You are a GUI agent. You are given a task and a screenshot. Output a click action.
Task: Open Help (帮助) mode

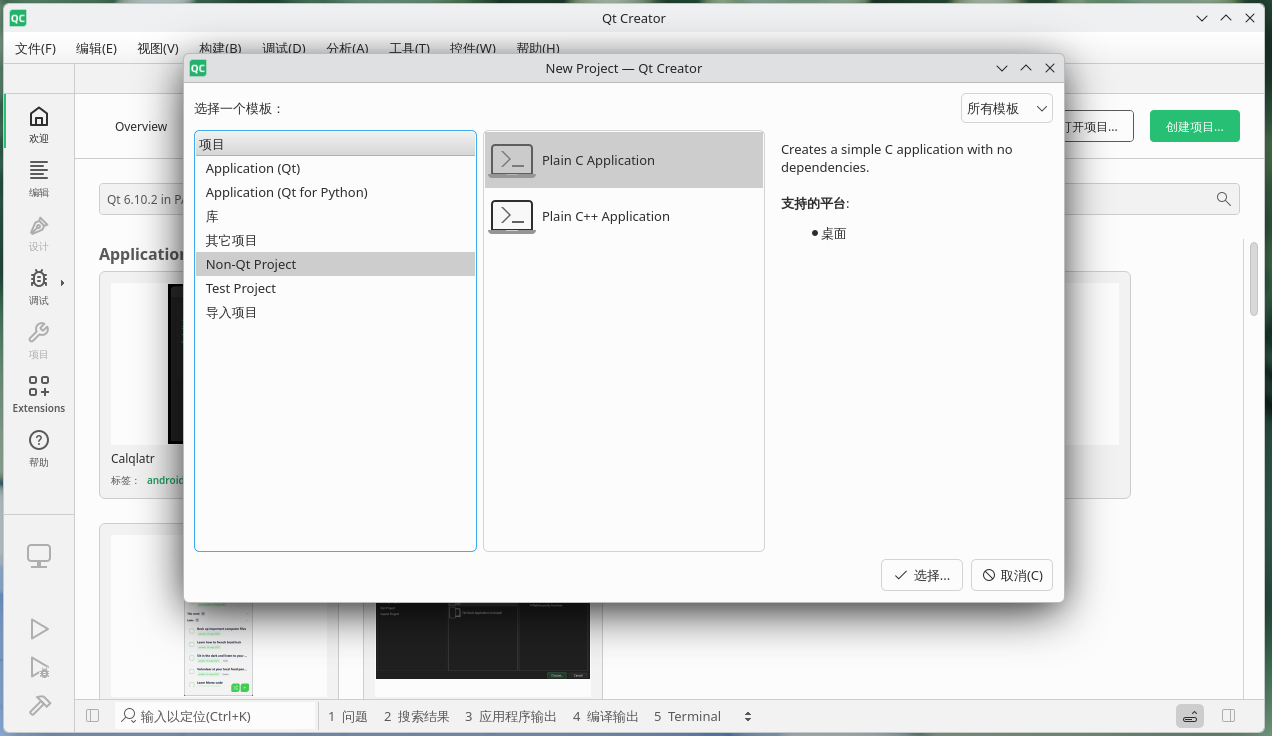point(38,448)
